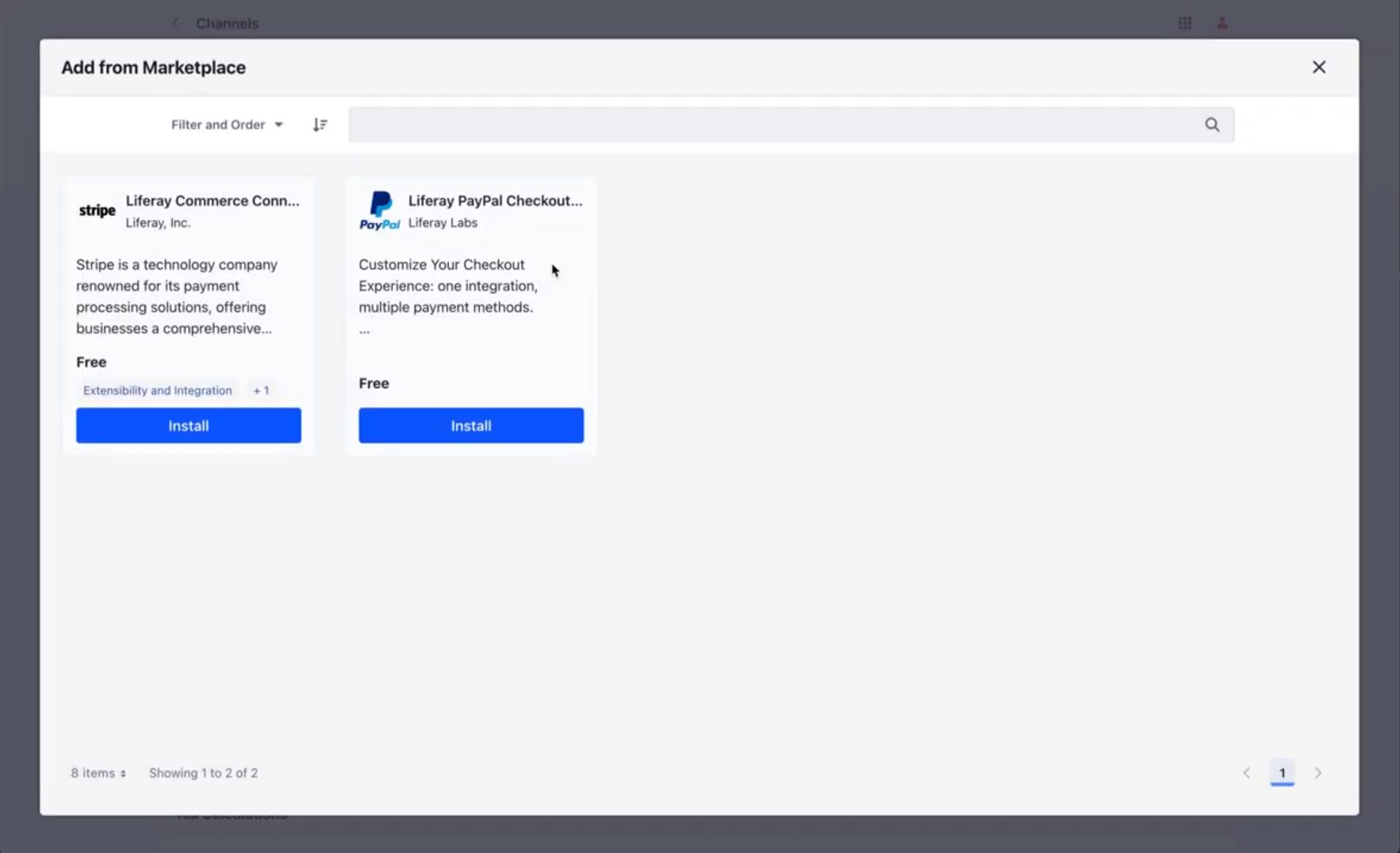Install the Liferay PayPal Checkout app

(471, 425)
